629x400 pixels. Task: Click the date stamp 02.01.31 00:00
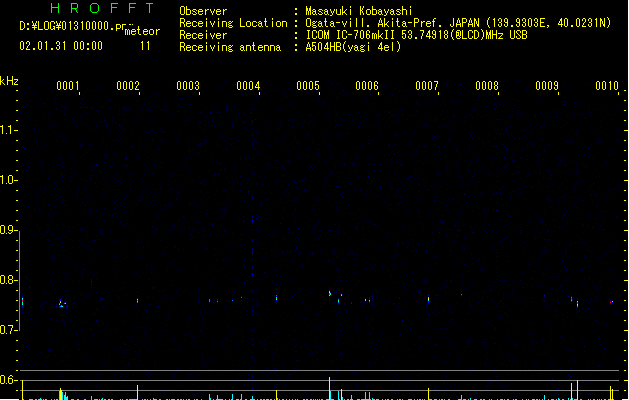point(61,46)
